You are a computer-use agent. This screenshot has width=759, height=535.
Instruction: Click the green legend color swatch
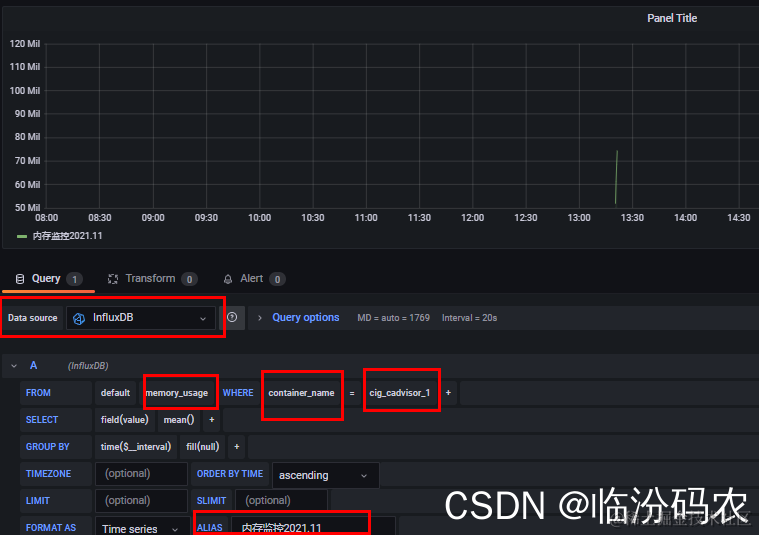tap(22, 236)
